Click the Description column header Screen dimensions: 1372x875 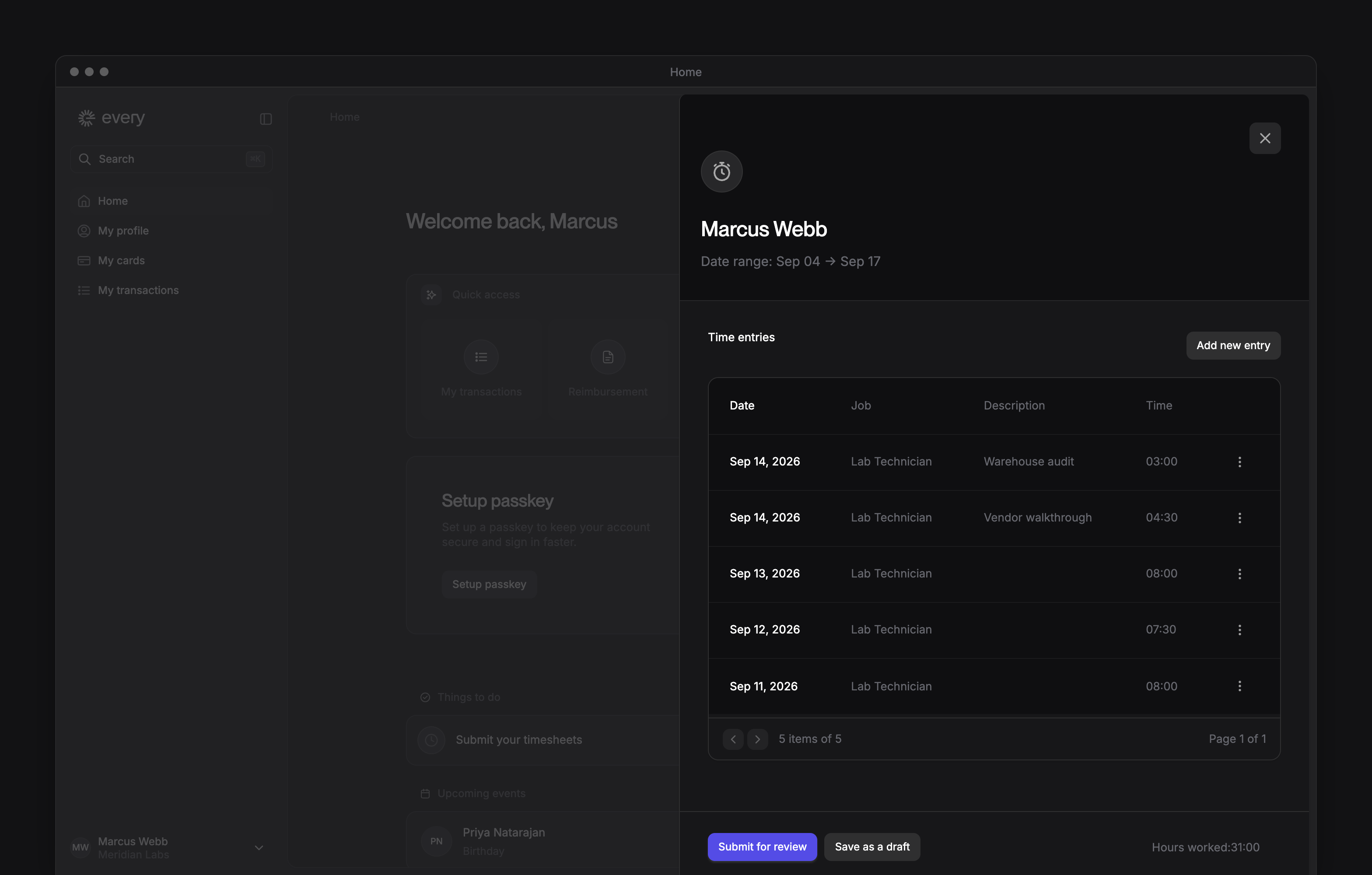1014,406
